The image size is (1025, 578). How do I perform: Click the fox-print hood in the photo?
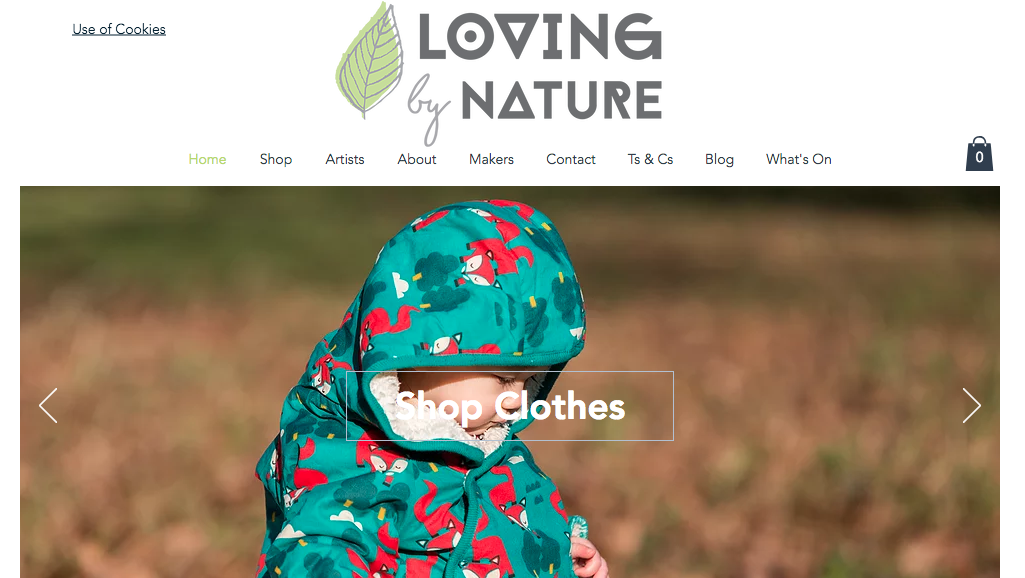tap(471, 288)
